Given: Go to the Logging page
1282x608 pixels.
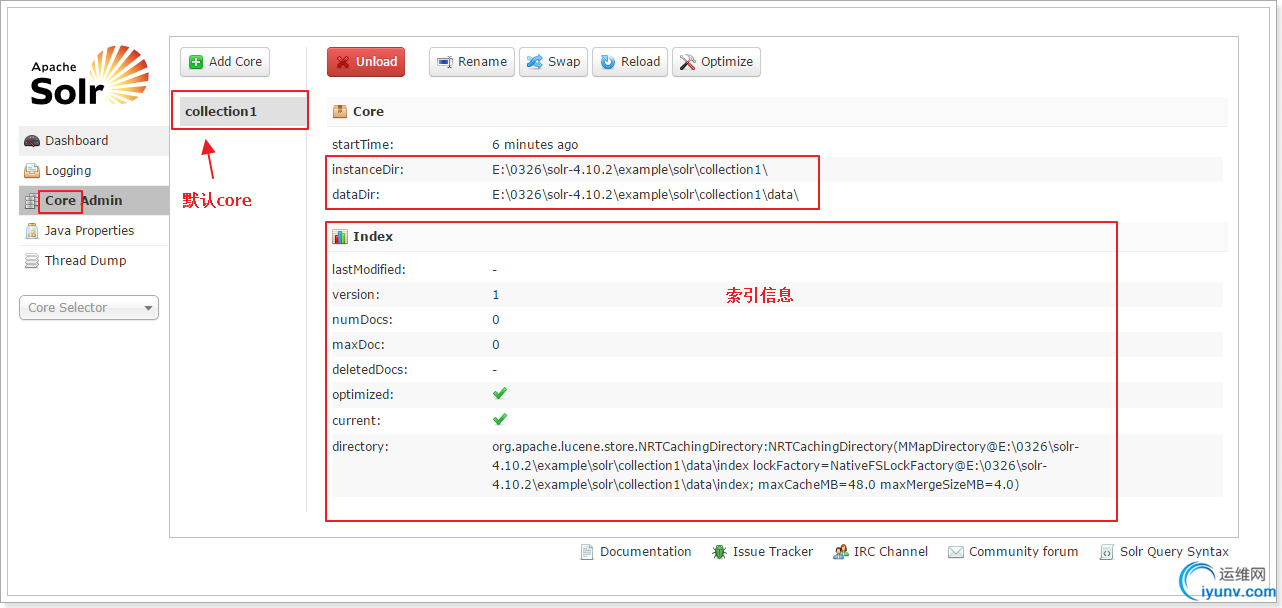Looking at the screenshot, I should [x=94, y=171].
